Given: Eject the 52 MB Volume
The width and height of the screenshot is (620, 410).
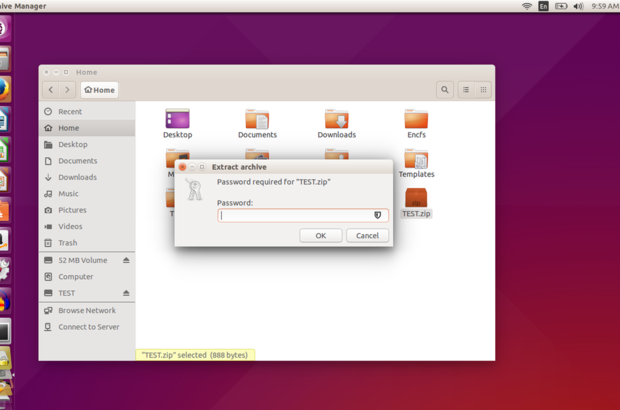Looking at the screenshot, I should coord(126,260).
